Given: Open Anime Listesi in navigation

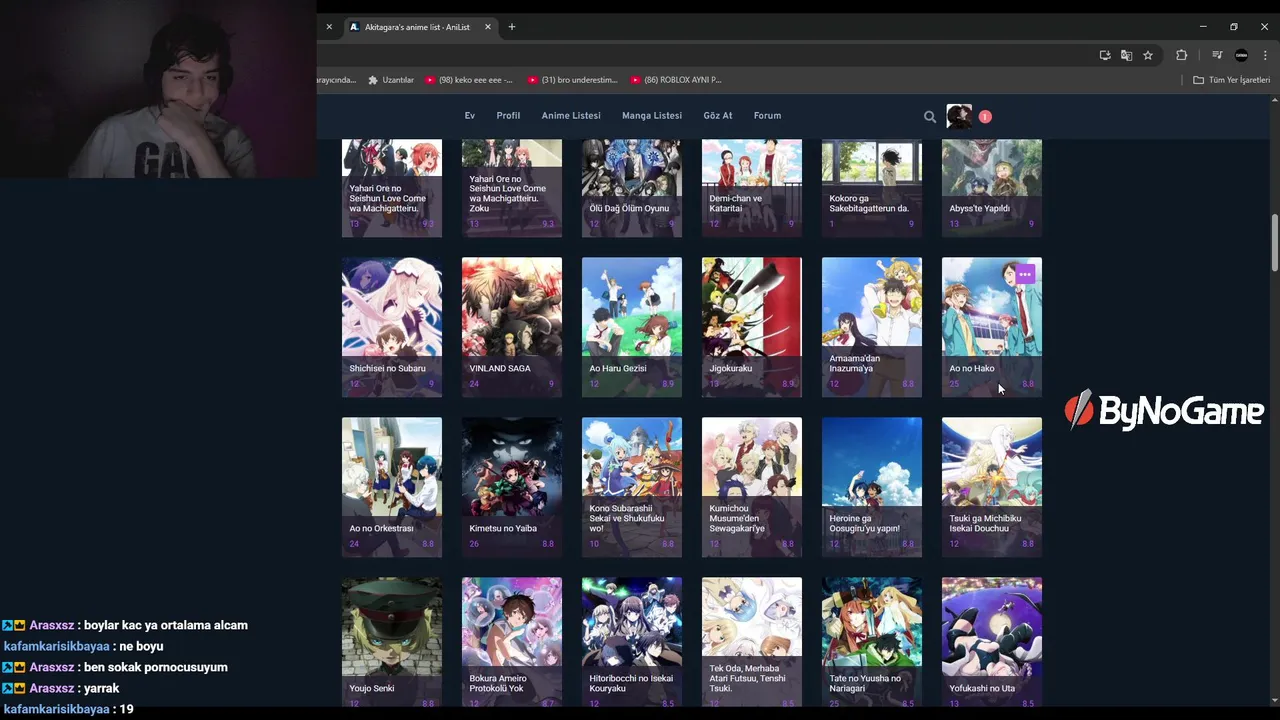Looking at the screenshot, I should (571, 116).
